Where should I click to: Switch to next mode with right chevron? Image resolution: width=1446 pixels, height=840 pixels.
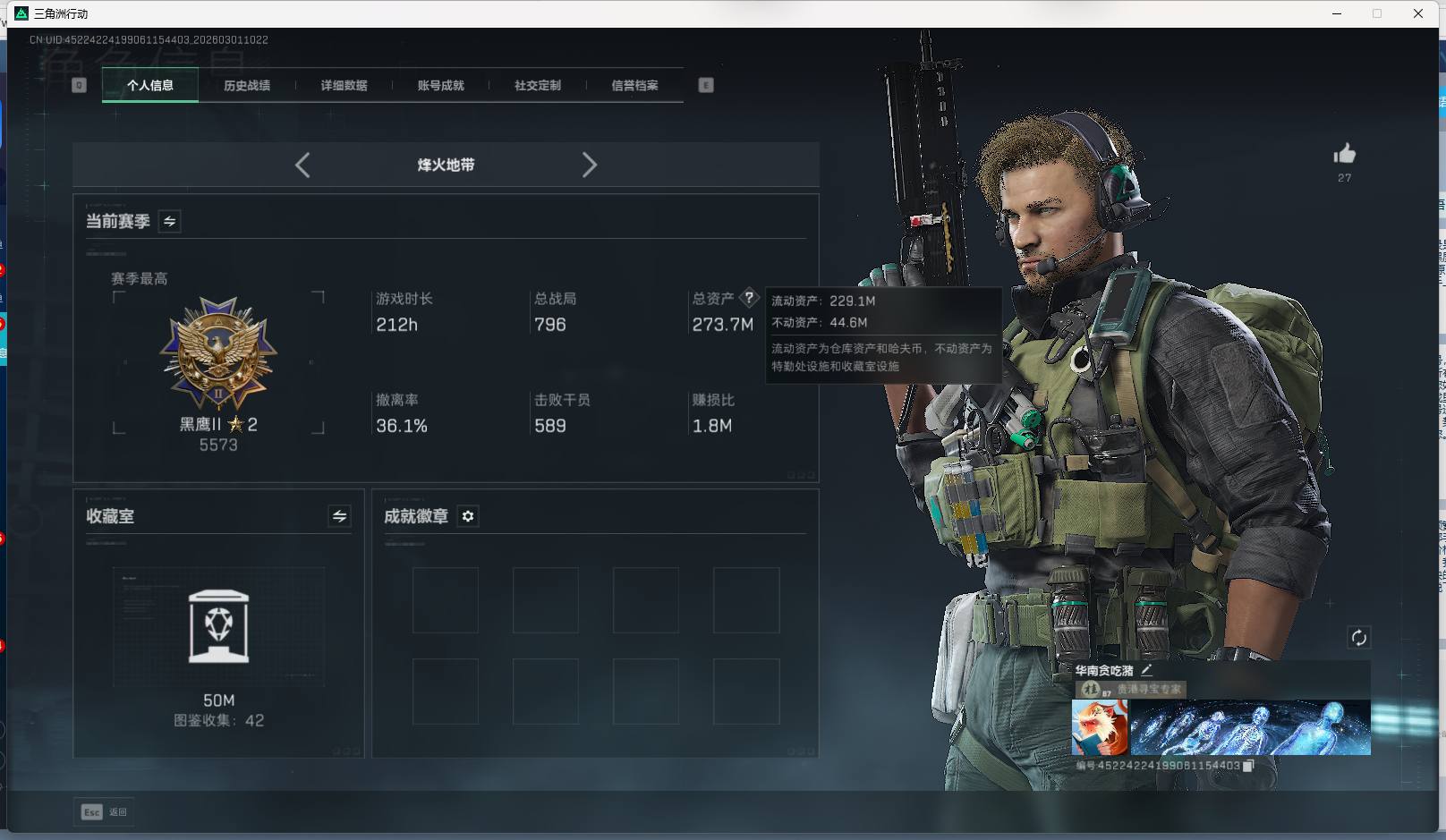point(589,165)
